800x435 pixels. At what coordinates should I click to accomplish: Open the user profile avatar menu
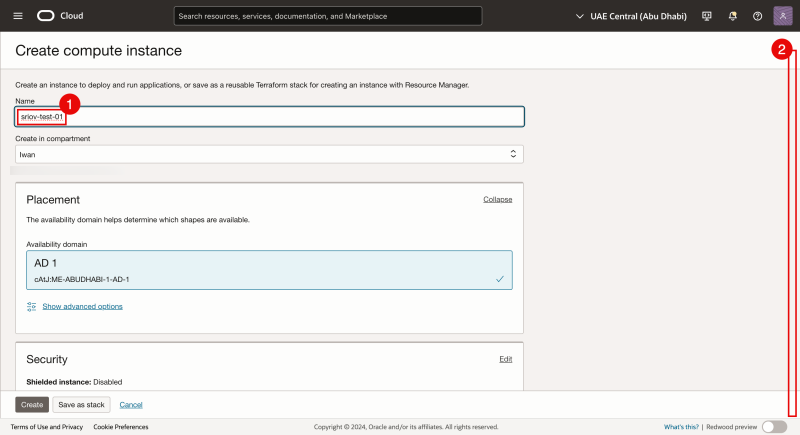pyautogui.click(x=781, y=16)
